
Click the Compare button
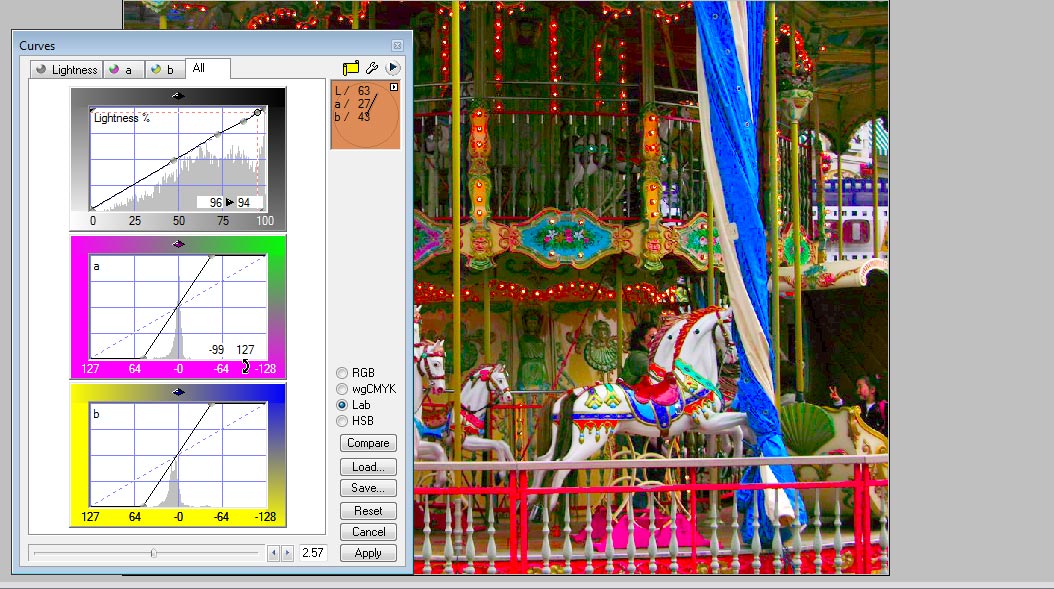pos(368,443)
